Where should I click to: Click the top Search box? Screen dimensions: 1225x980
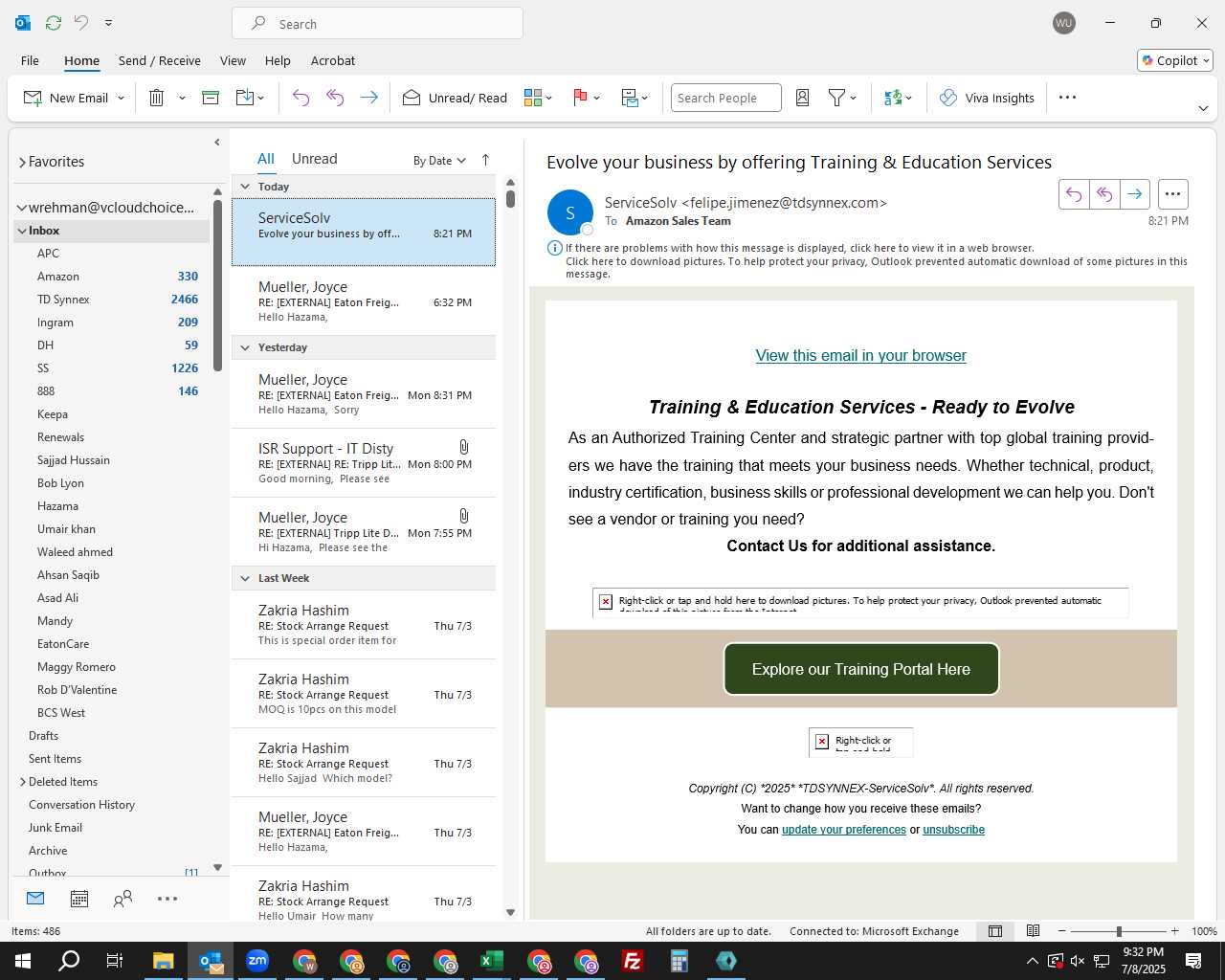pyautogui.click(x=377, y=23)
